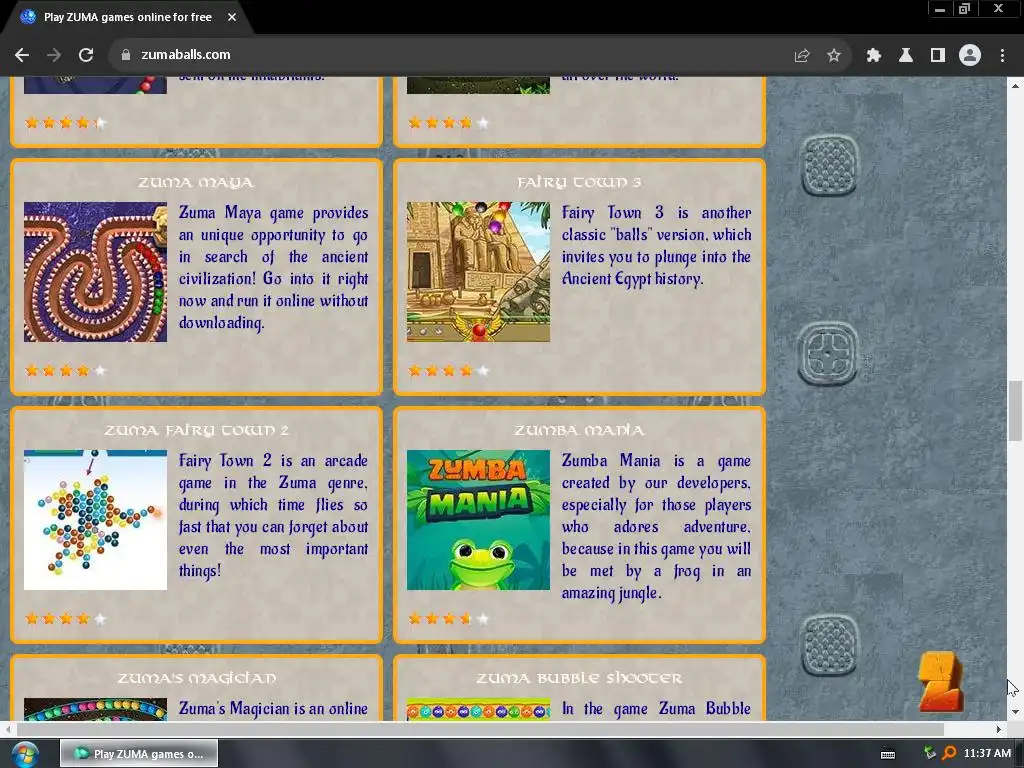1024x768 pixels.
Task: Open the Windows Start orb
Action: (25, 754)
